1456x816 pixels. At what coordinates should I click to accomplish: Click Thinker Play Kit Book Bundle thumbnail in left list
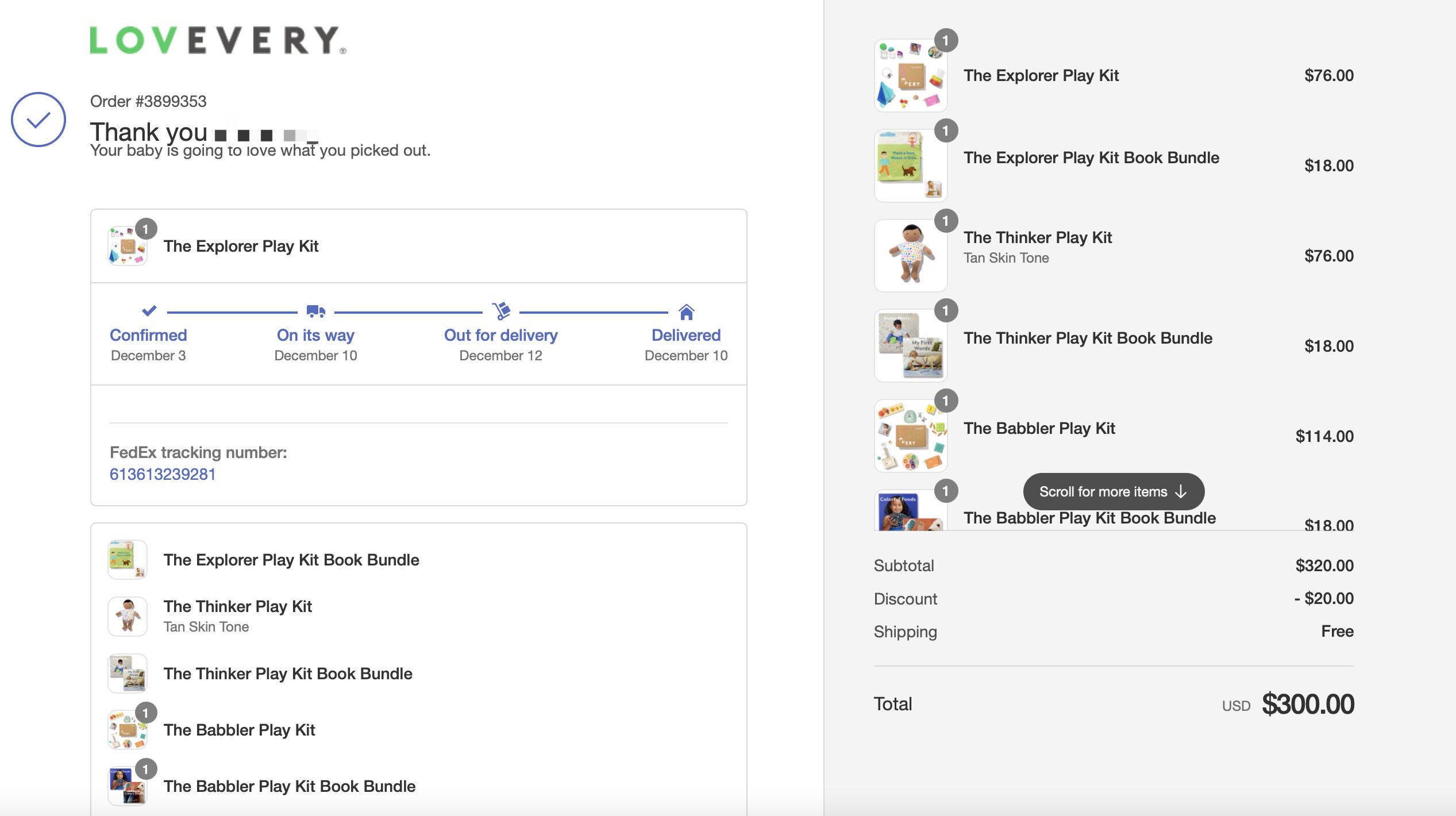click(x=128, y=673)
